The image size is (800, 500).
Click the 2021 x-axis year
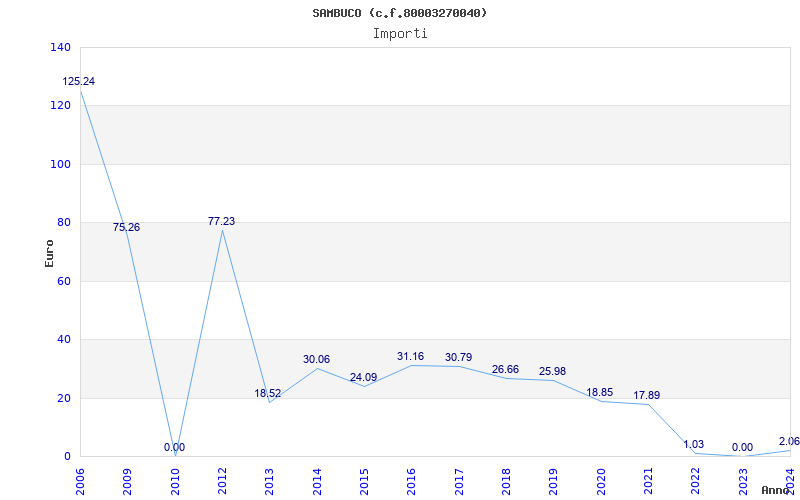[x=648, y=482]
